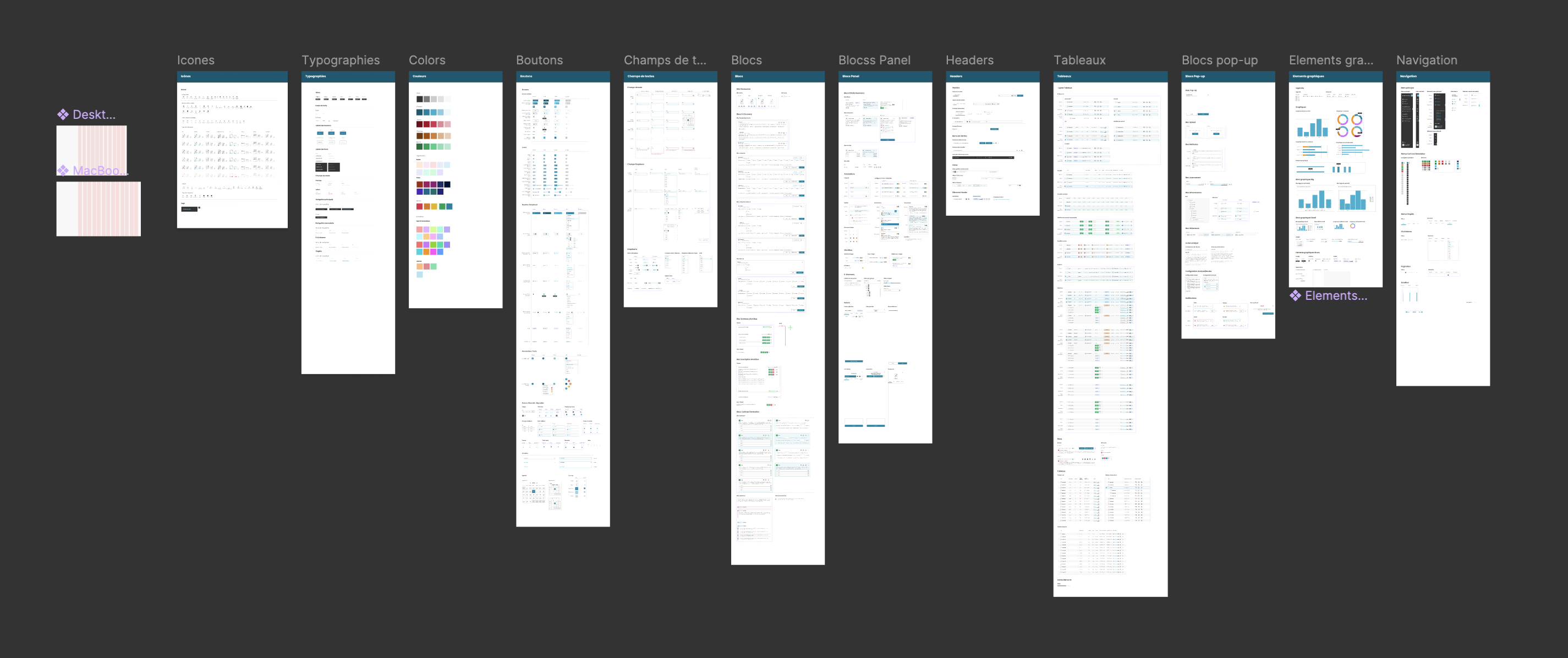Select the Blocs frame label
Viewport: 1568px width, 658px height.
click(x=746, y=61)
